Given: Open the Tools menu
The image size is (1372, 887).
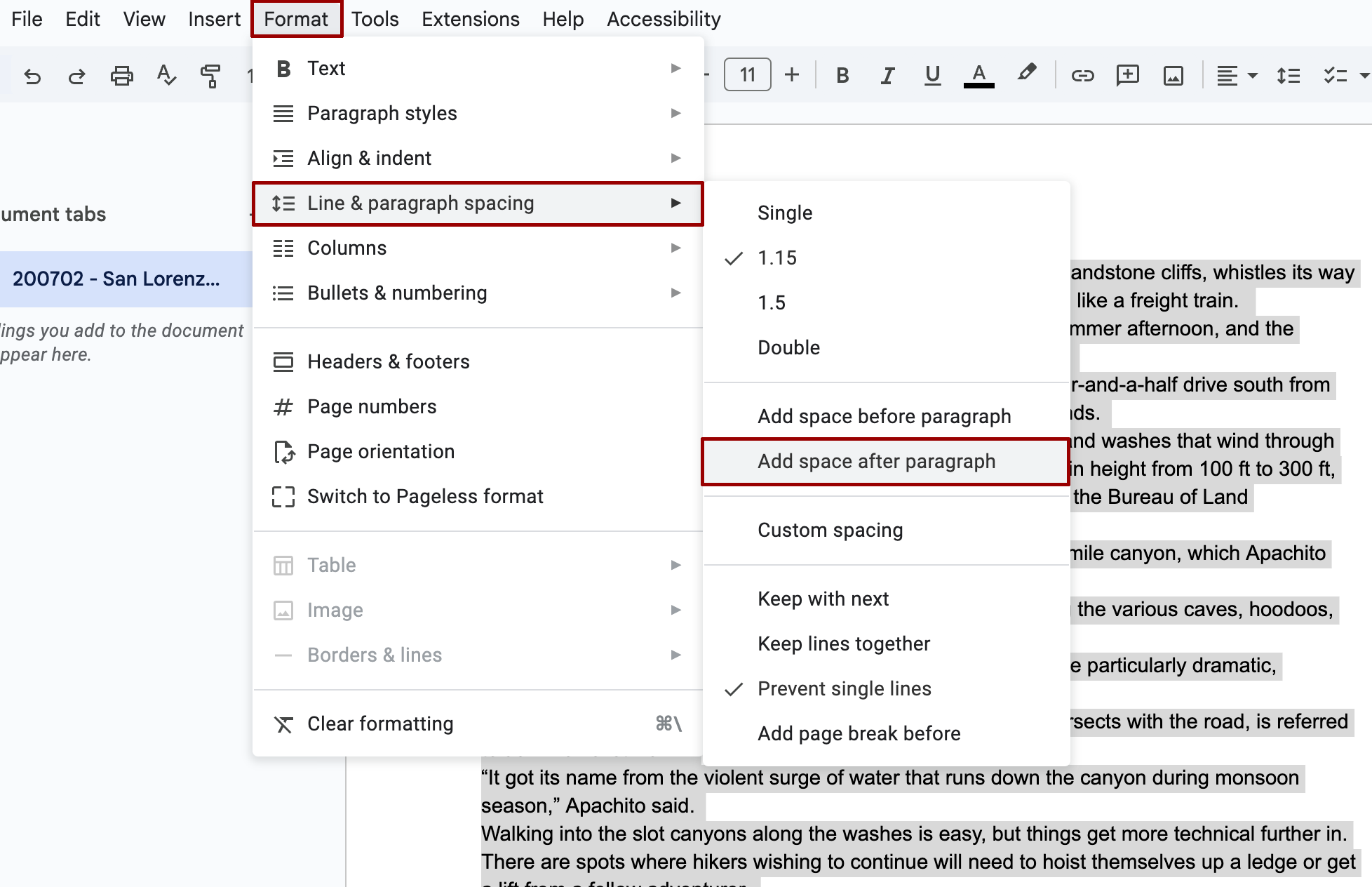Looking at the screenshot, I should 375,19.
